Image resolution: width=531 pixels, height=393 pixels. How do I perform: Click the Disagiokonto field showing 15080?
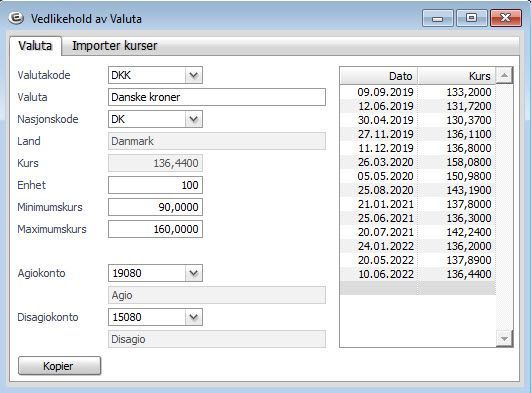147,317
